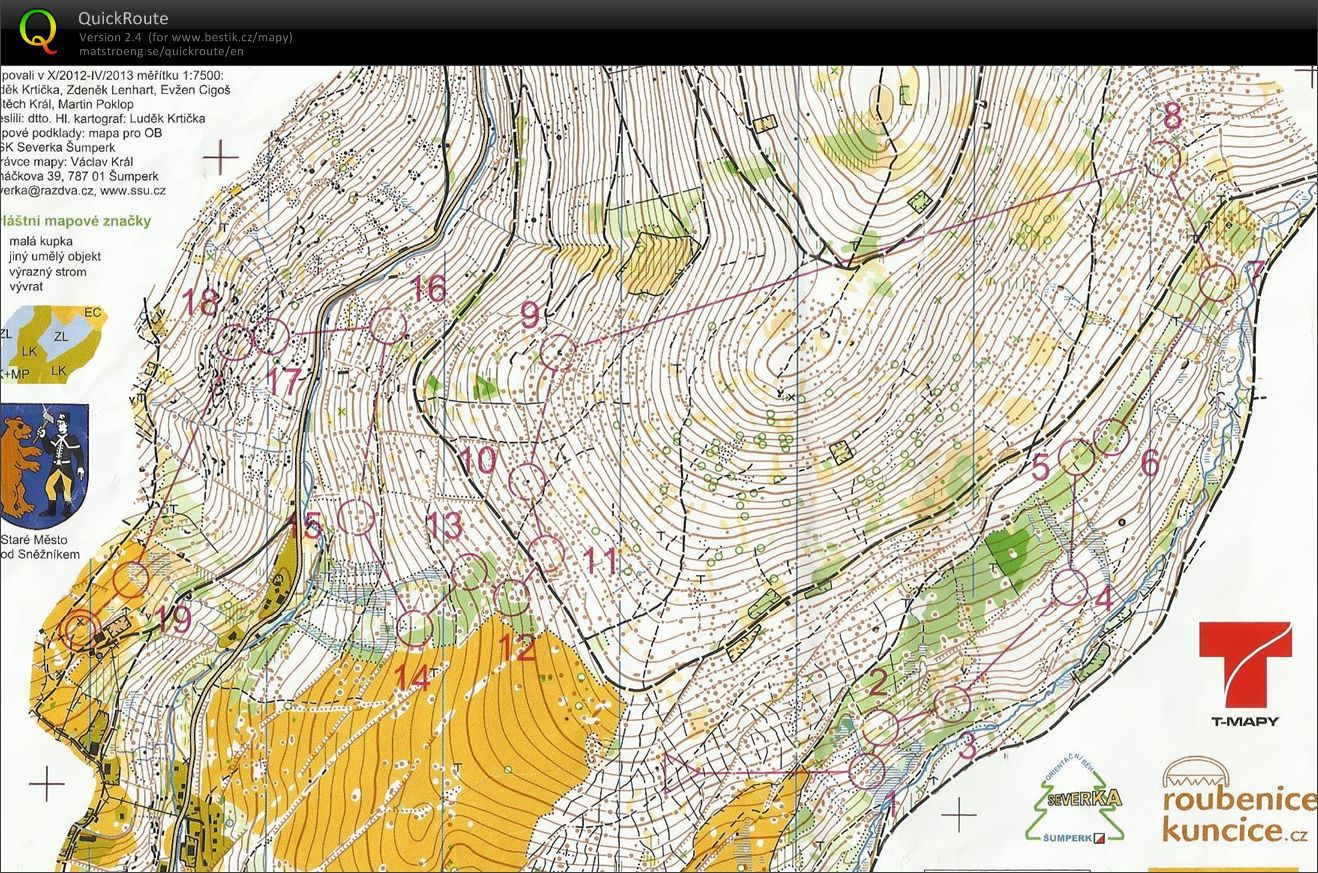Select the 'malá kupka' legend entry
This screenshot has width=1318, height=873.
[40, 241]
